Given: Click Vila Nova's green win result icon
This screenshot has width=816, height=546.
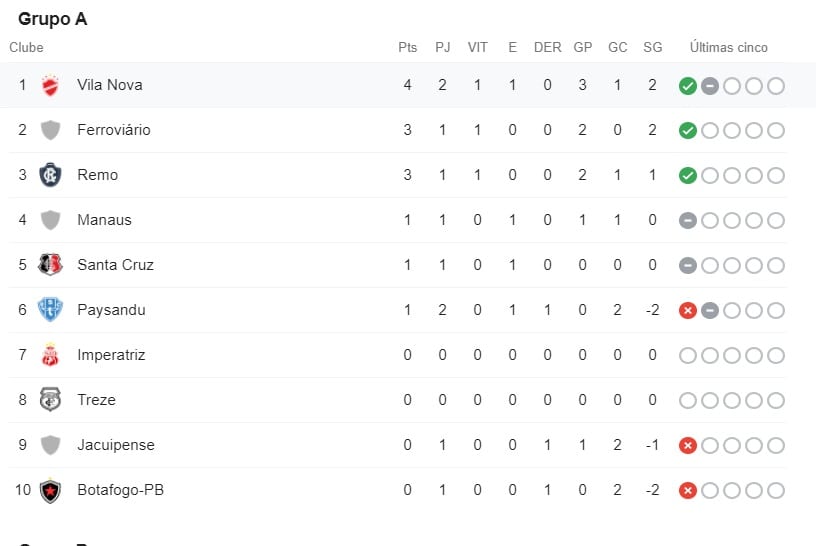Looking at the screenshot, I should point(687,86).
